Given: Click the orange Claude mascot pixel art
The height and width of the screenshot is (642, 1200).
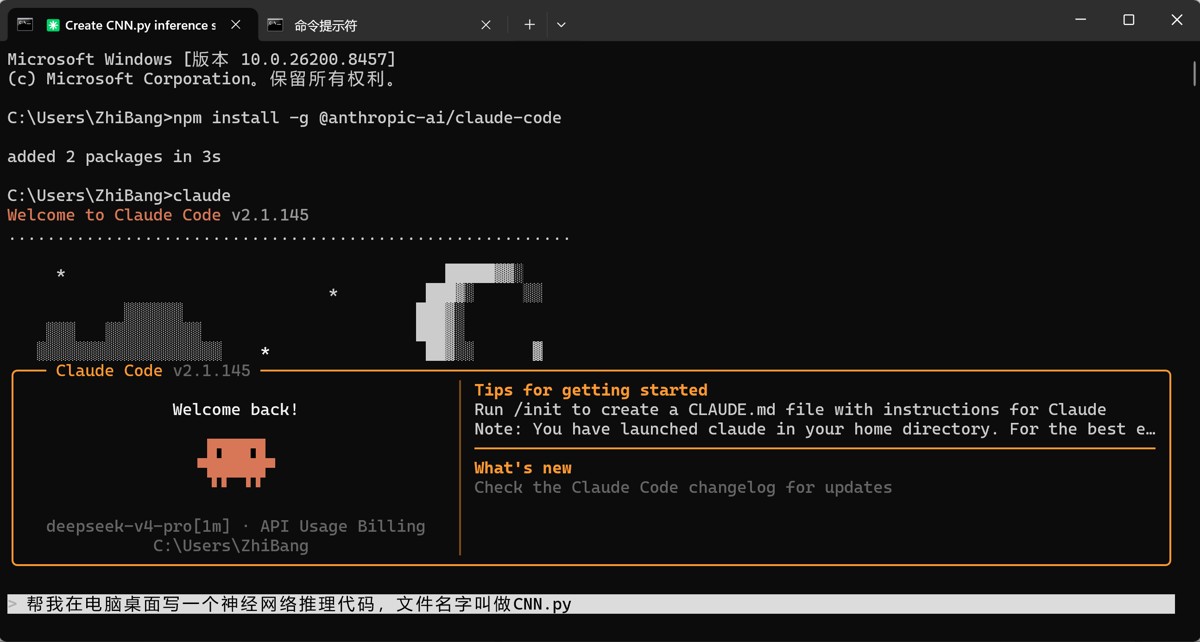Looking at the screenshot, I should coord(236,462).
